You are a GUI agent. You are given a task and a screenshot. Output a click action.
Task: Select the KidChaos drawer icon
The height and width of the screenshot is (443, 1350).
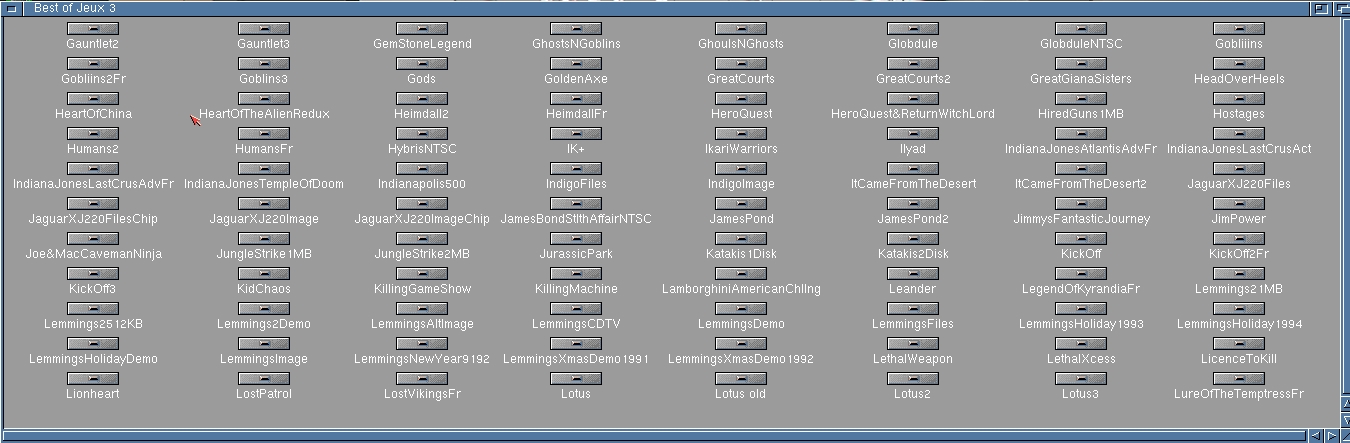point(264,274)
